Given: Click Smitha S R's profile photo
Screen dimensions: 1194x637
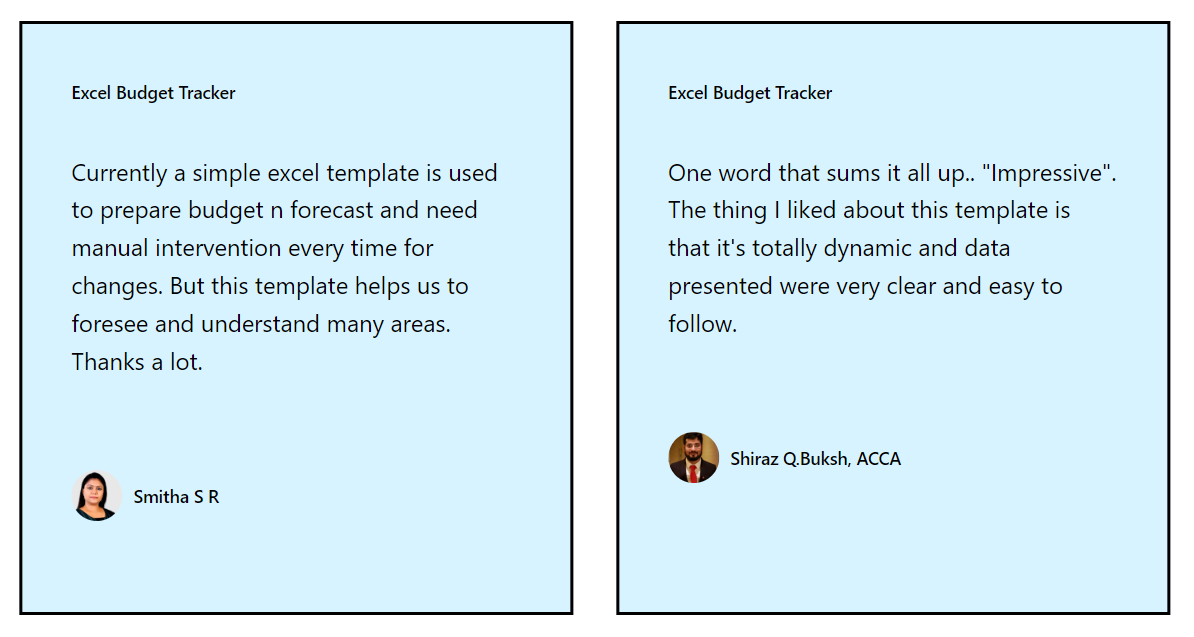Looking at the screenshot, I should [x=97, y=496].
